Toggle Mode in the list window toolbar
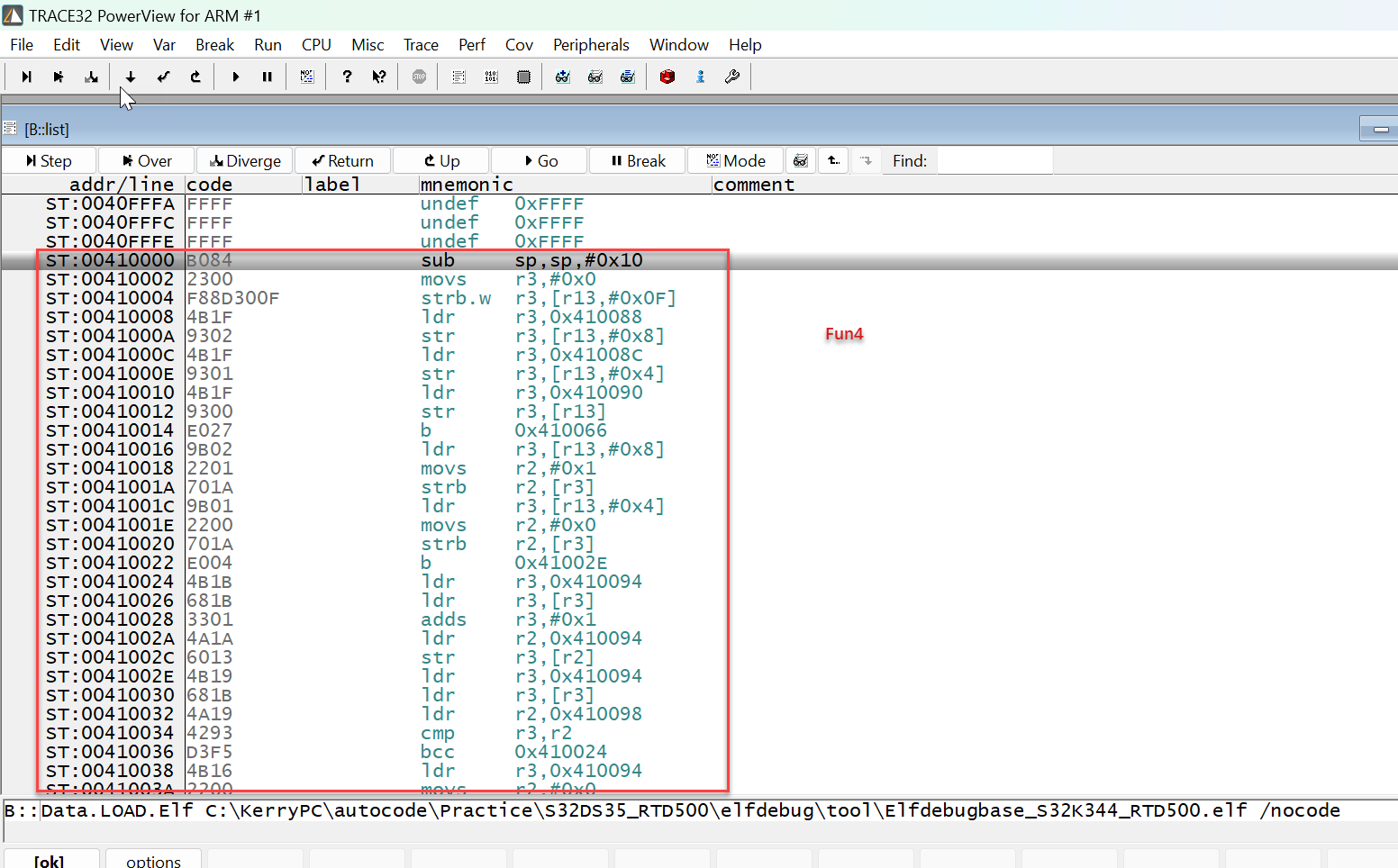 pyautogui.click(x=735, y=160)
